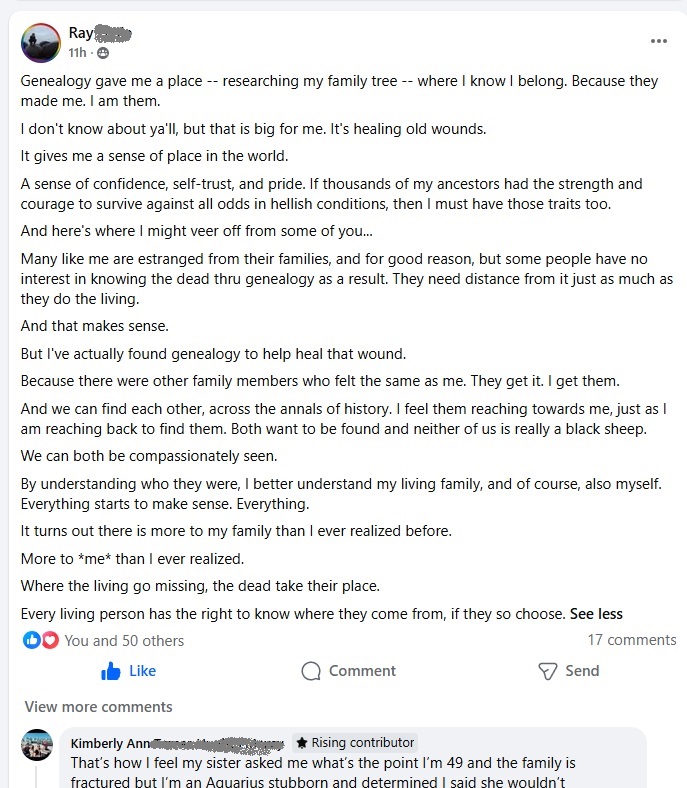Open the blue like reaction icon list
The image size is (687, 788).
pyautogui.click(x=32, y=640)
